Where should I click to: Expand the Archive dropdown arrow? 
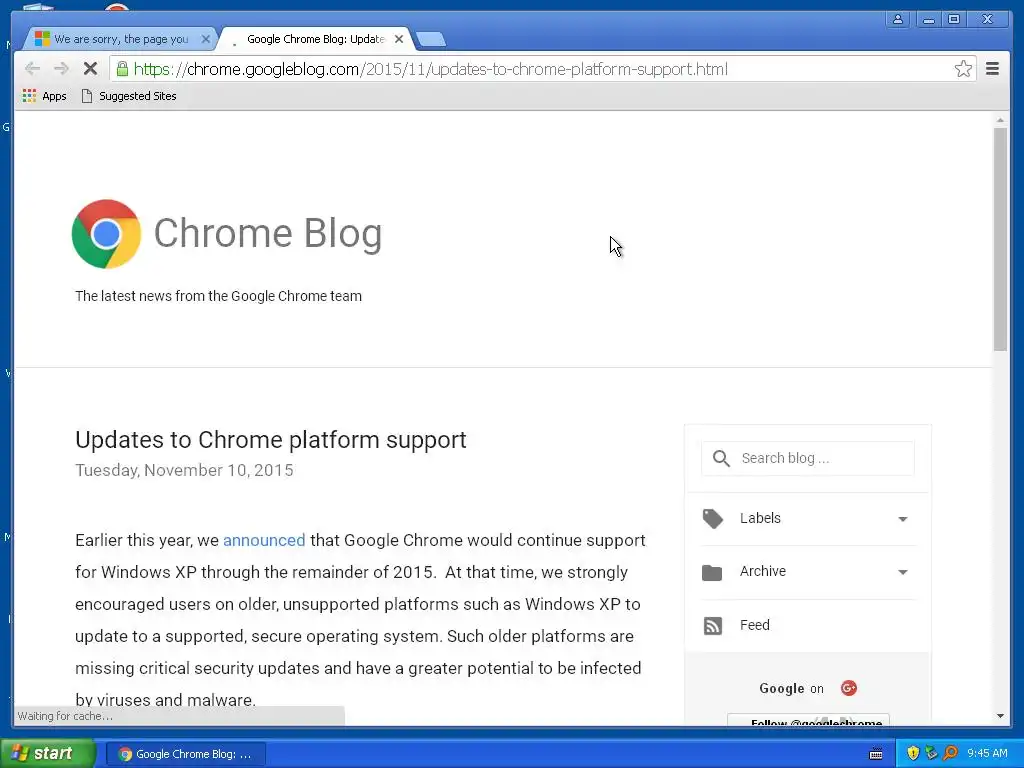pyautogui.click(x=903, y=572)
